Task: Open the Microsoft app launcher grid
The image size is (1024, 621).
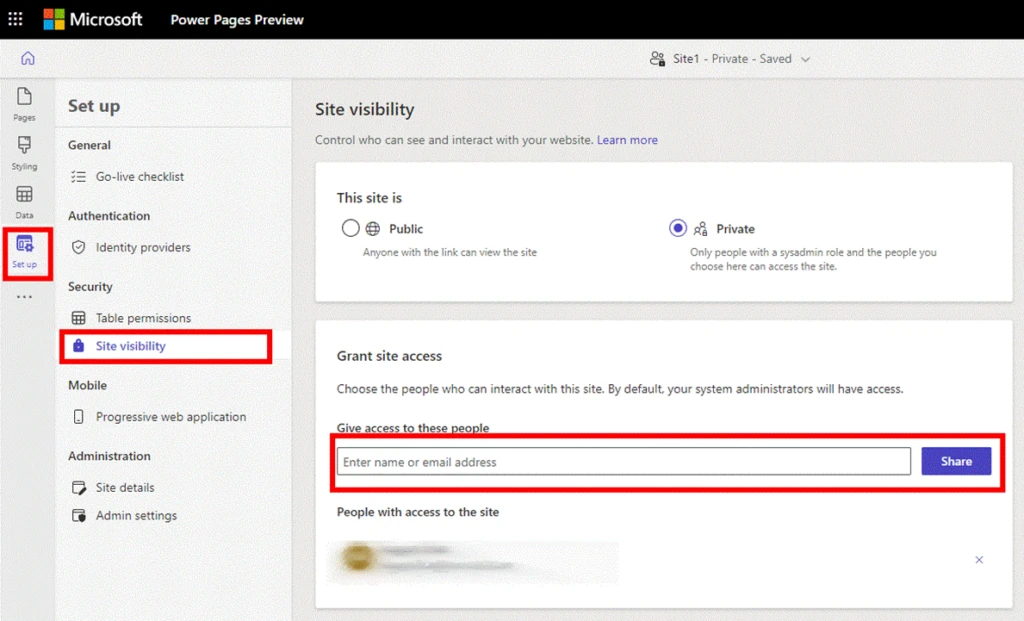Action: tap(16, 19)
